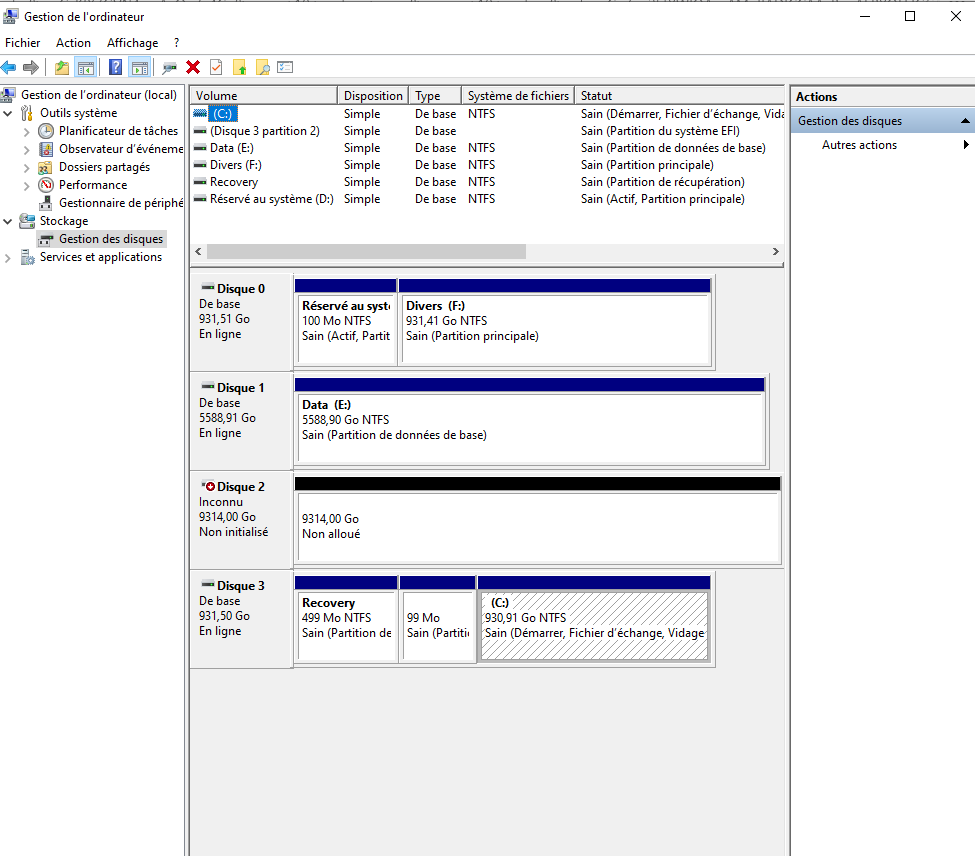Select the (Disque 3 partition 2) row
Screen dimensions: 975x856
coord(487,131)
